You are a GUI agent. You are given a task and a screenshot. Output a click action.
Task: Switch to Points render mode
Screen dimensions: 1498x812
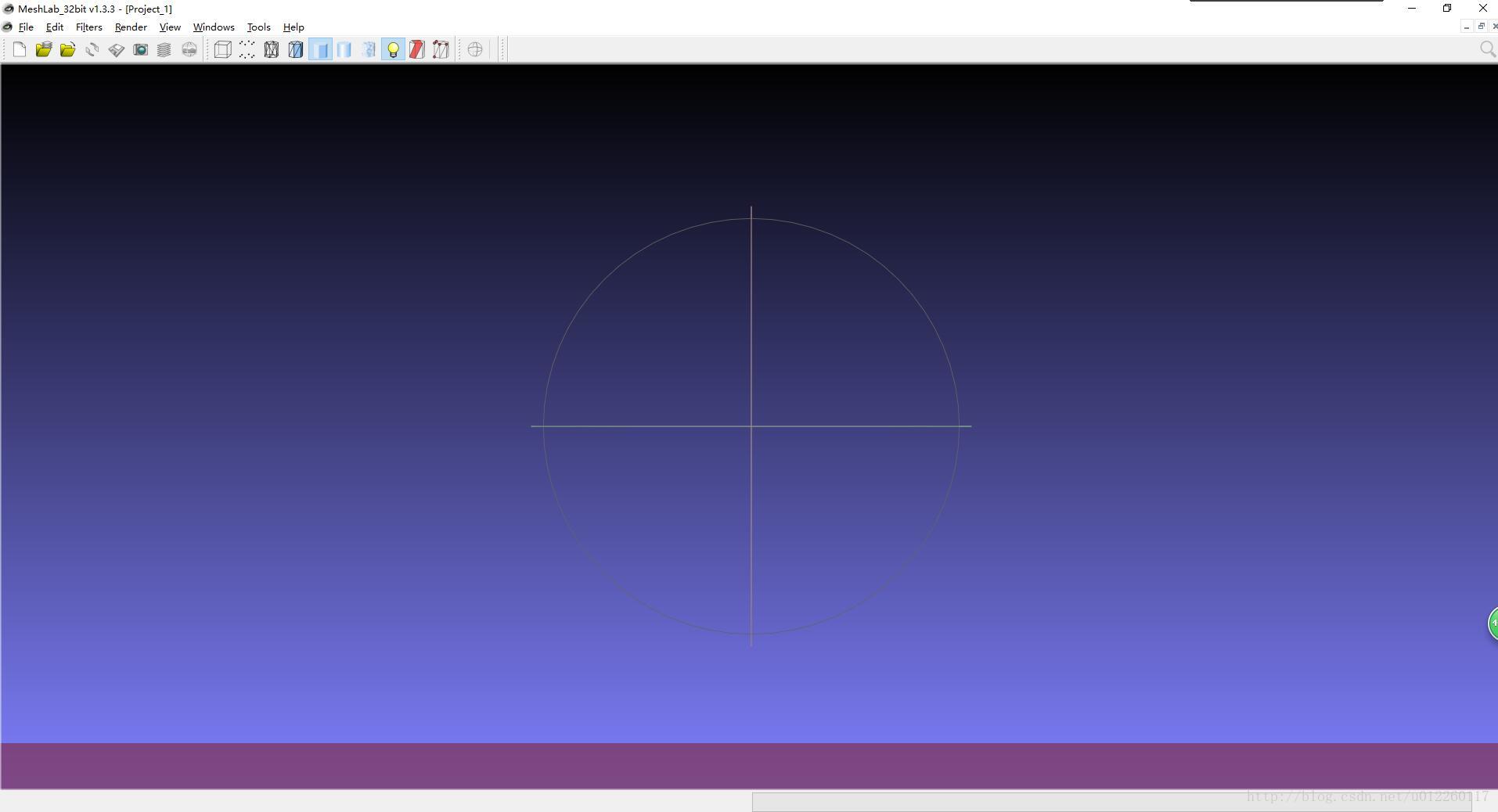pos(247,50)
